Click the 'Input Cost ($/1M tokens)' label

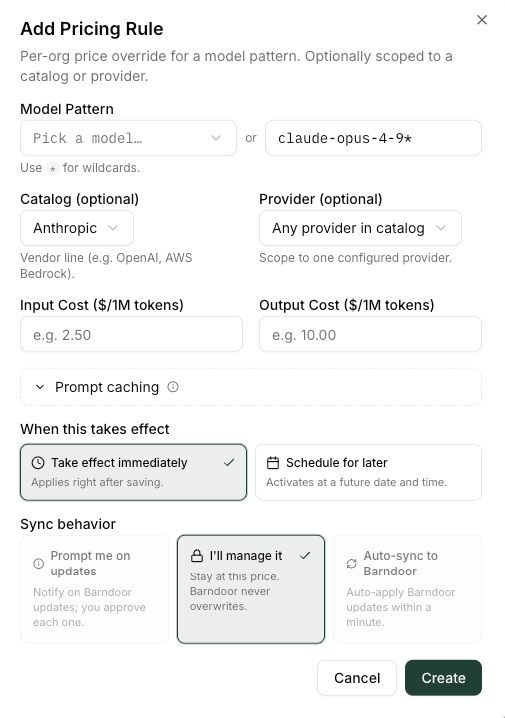pos(102,305)
